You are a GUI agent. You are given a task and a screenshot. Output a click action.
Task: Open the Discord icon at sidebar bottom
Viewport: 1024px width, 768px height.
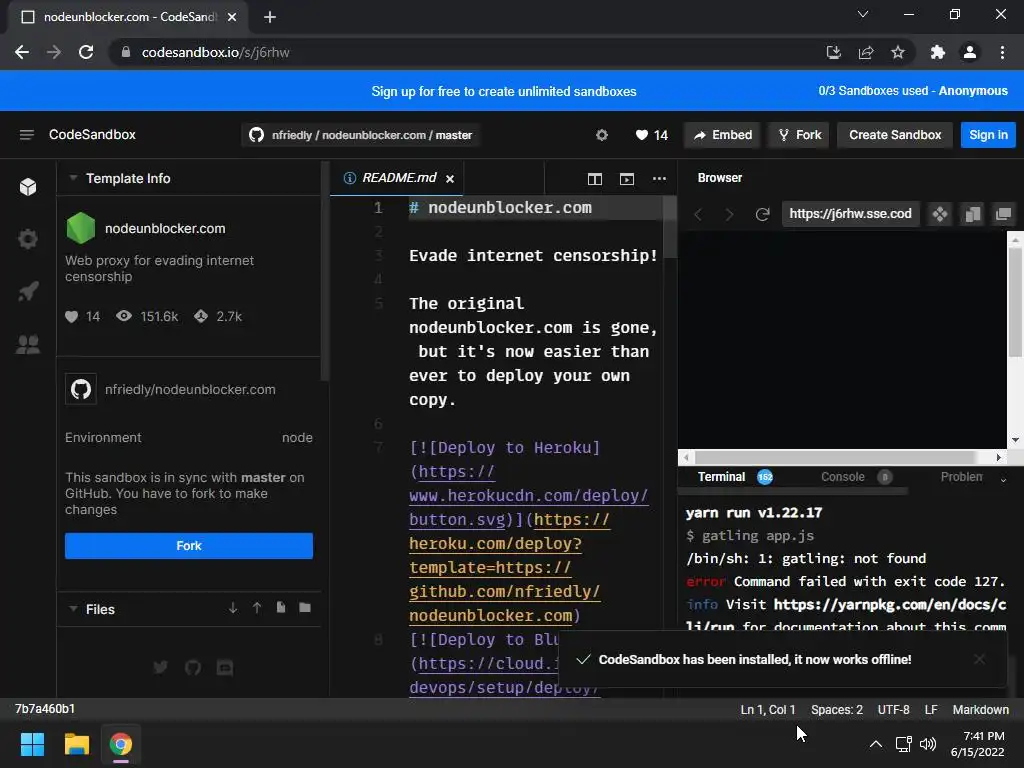point(225,667)
